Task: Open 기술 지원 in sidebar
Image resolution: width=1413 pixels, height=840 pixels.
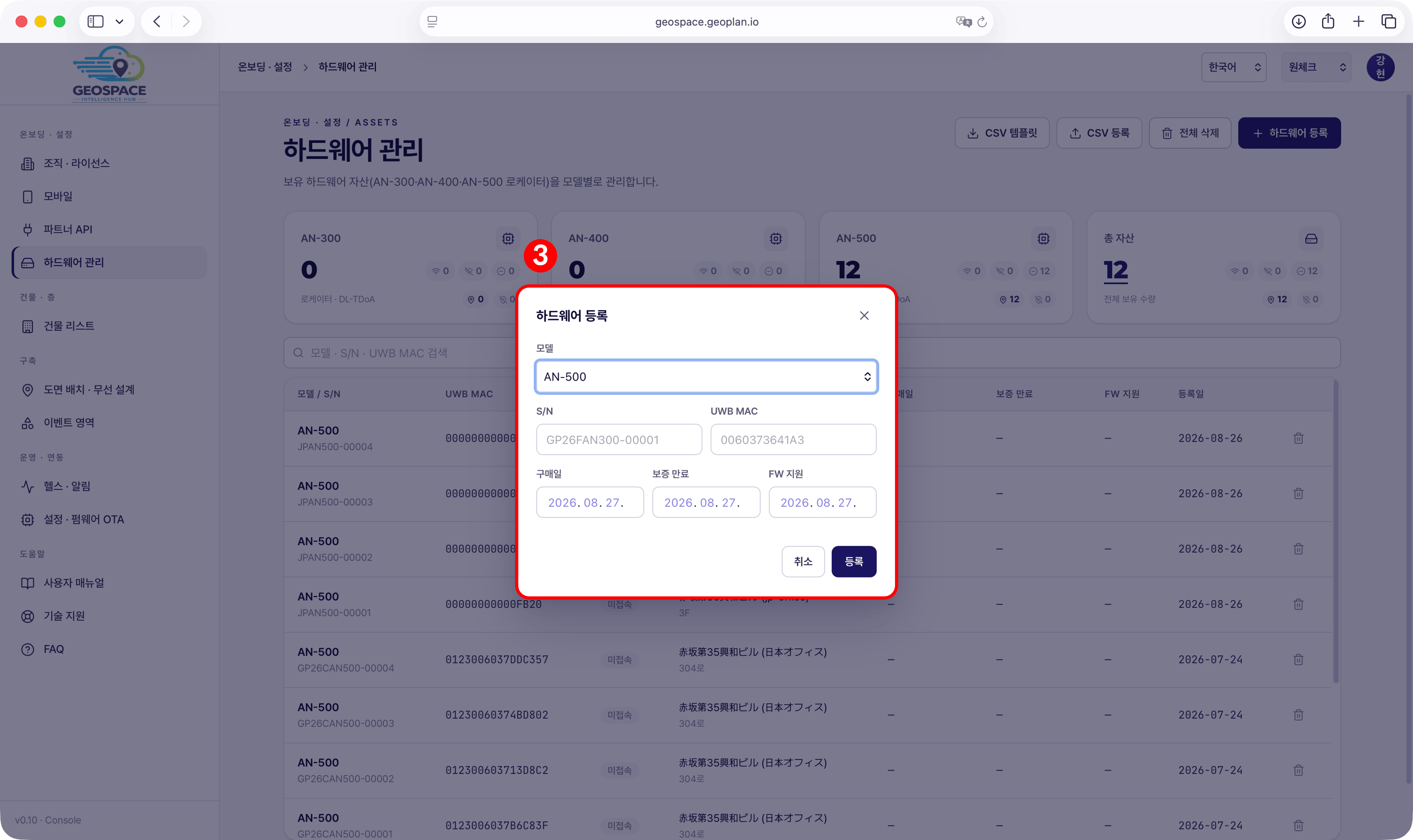Action: [x=109, y=616]
